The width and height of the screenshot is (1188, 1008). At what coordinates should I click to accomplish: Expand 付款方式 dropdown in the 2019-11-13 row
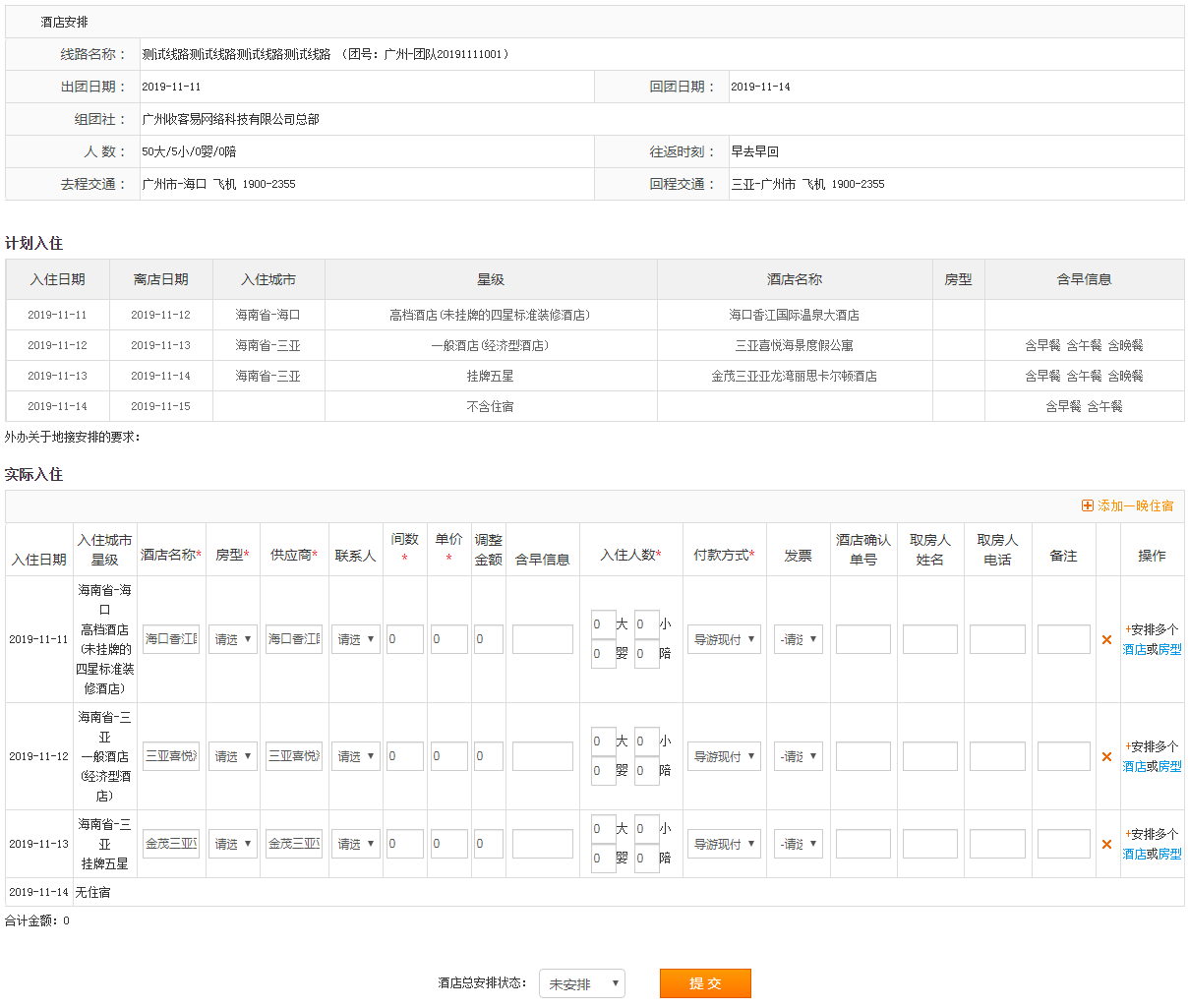[x=724, y=844]
